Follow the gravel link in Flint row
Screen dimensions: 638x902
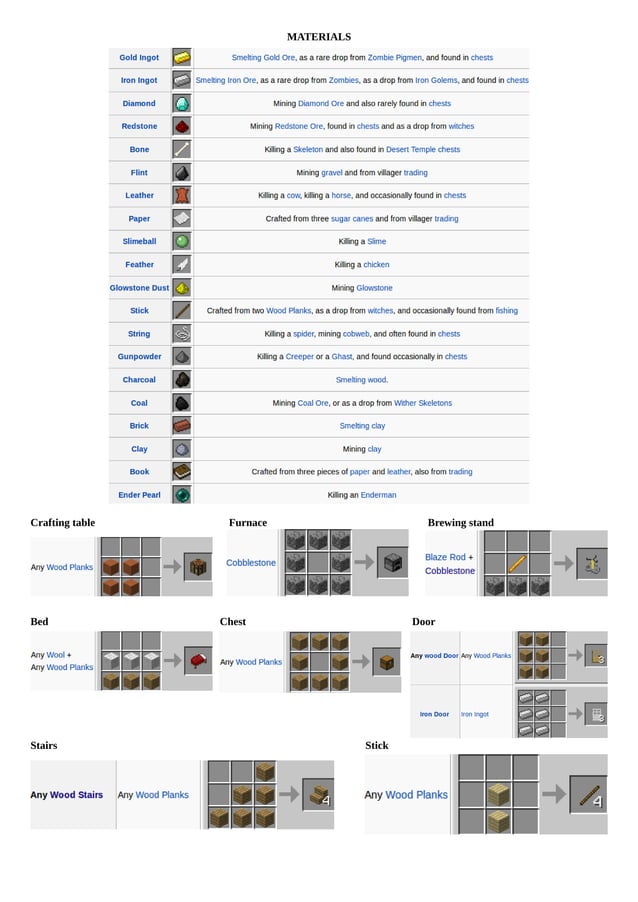click(x=331, y=173)
